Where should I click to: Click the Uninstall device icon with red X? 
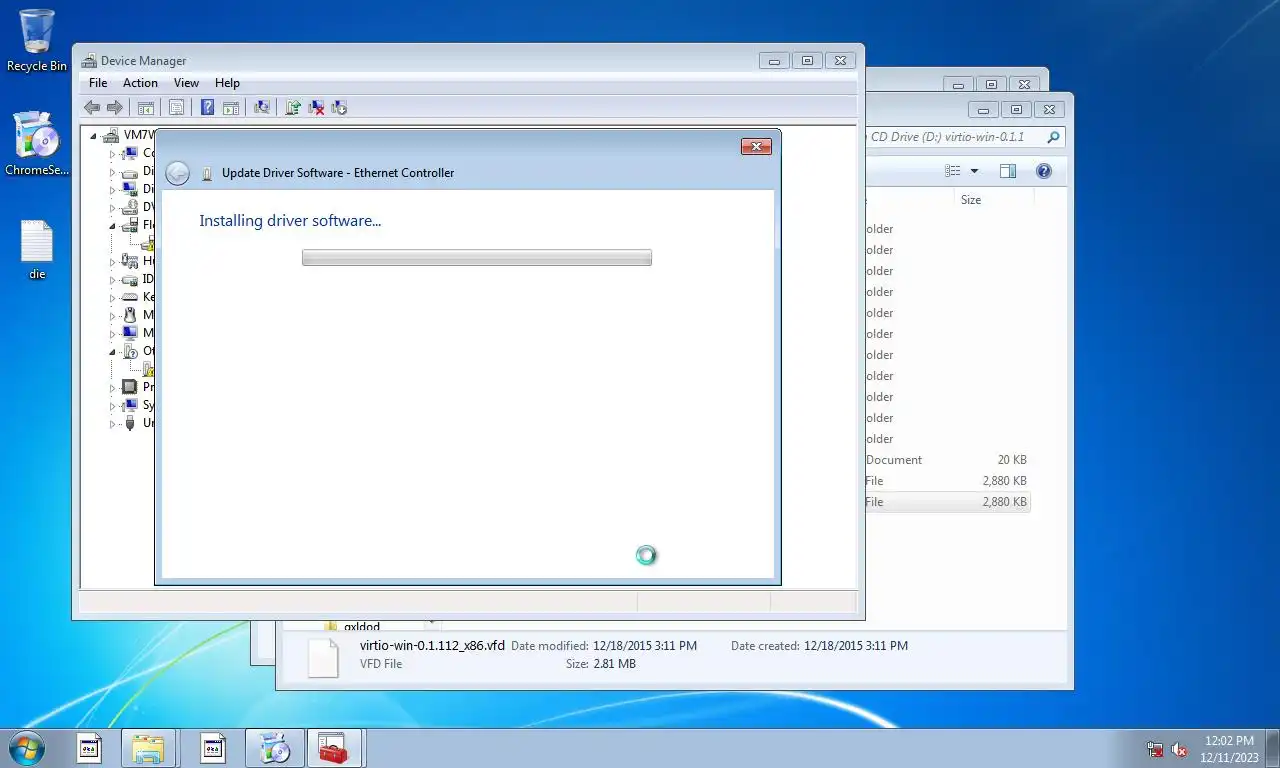click(x=316, y=107)
